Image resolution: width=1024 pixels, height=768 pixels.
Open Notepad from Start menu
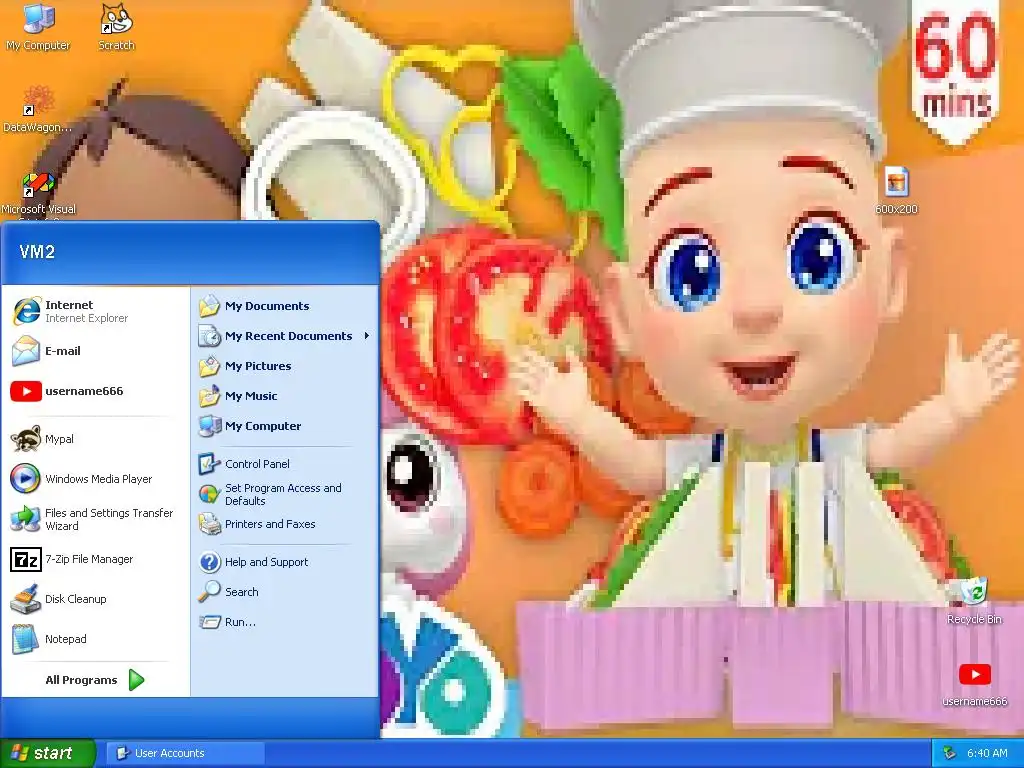tap(96, 639)
